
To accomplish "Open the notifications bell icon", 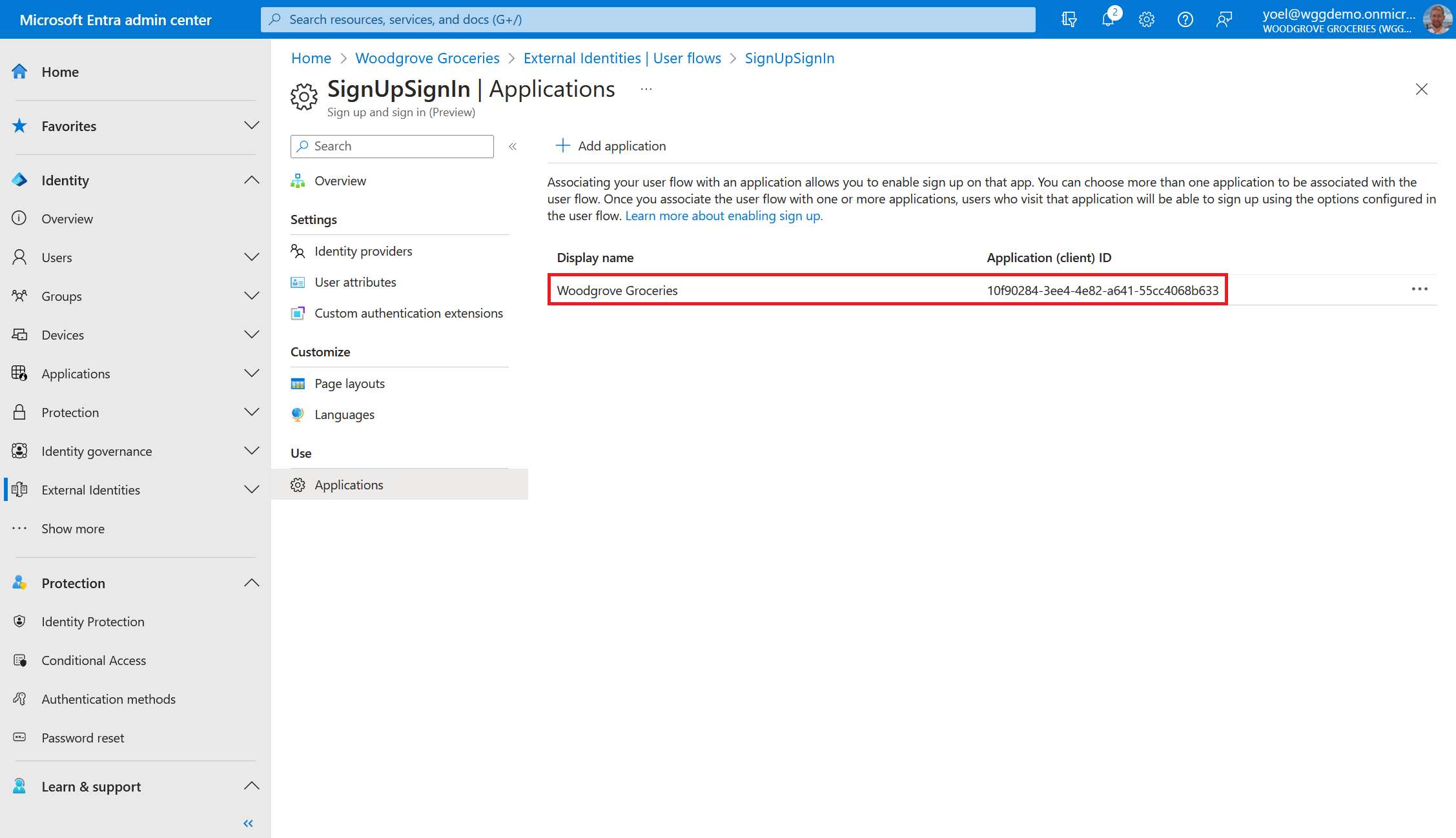I will [x=1108, y=19].
